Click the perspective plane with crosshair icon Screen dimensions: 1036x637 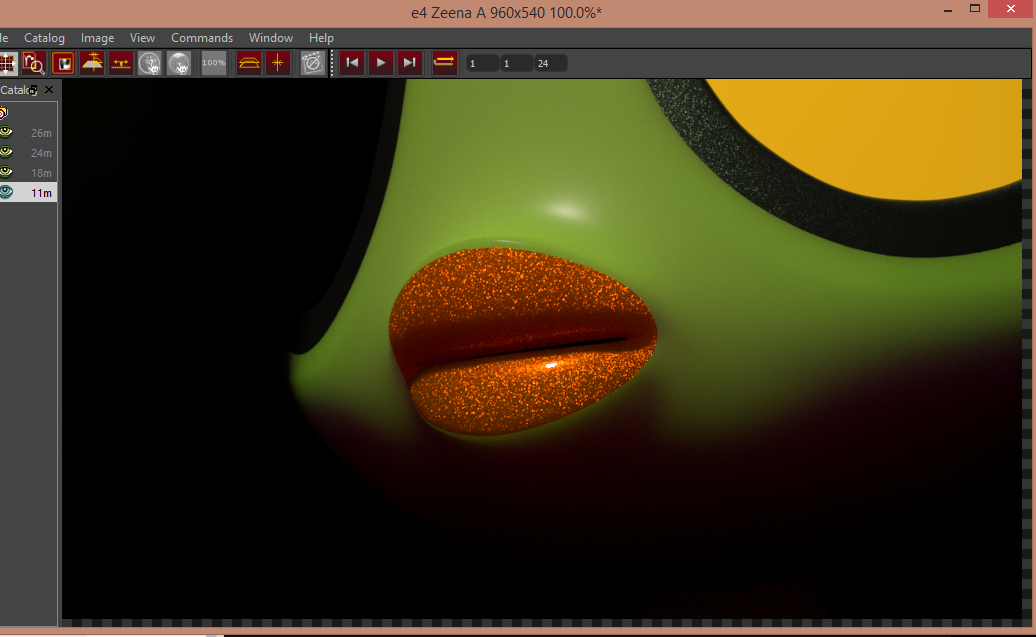92,63
